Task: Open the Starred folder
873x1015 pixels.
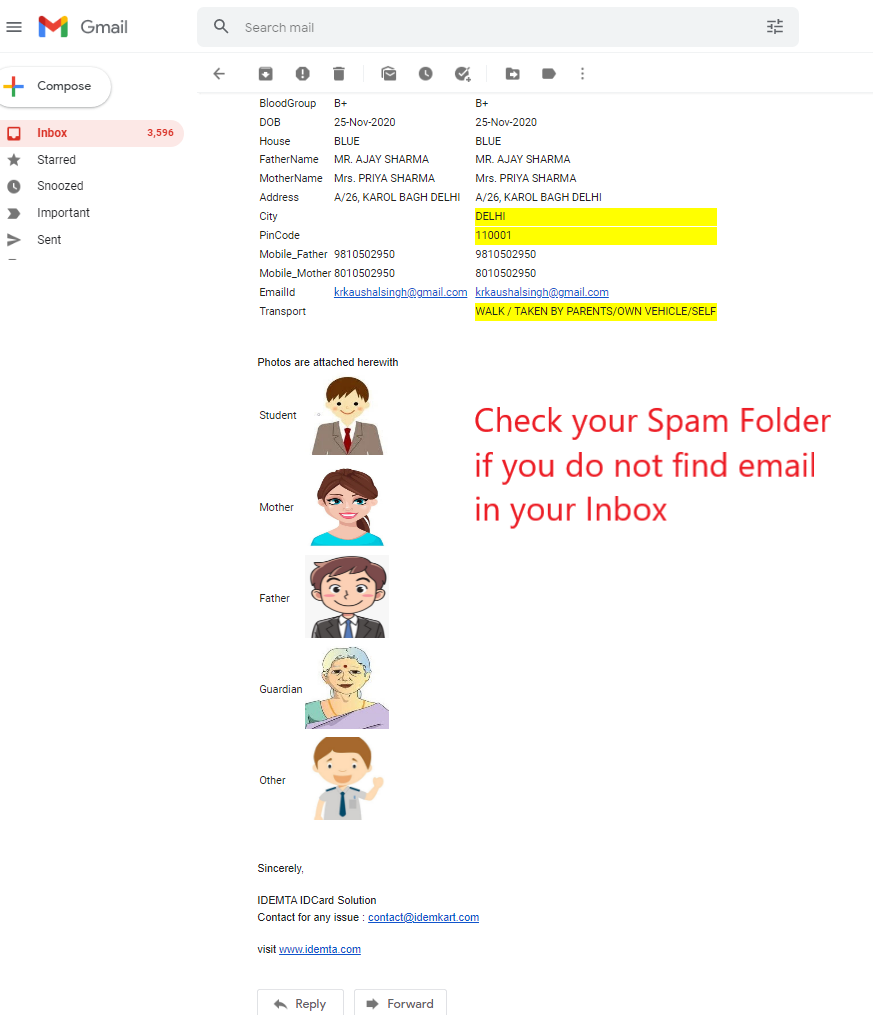Action: tap(56, 160)
